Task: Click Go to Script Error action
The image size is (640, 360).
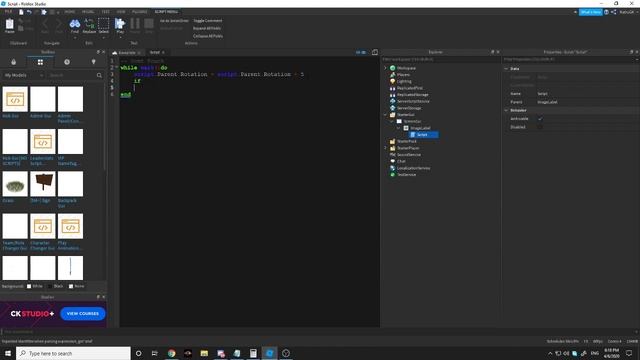Action: pos(174,21)
